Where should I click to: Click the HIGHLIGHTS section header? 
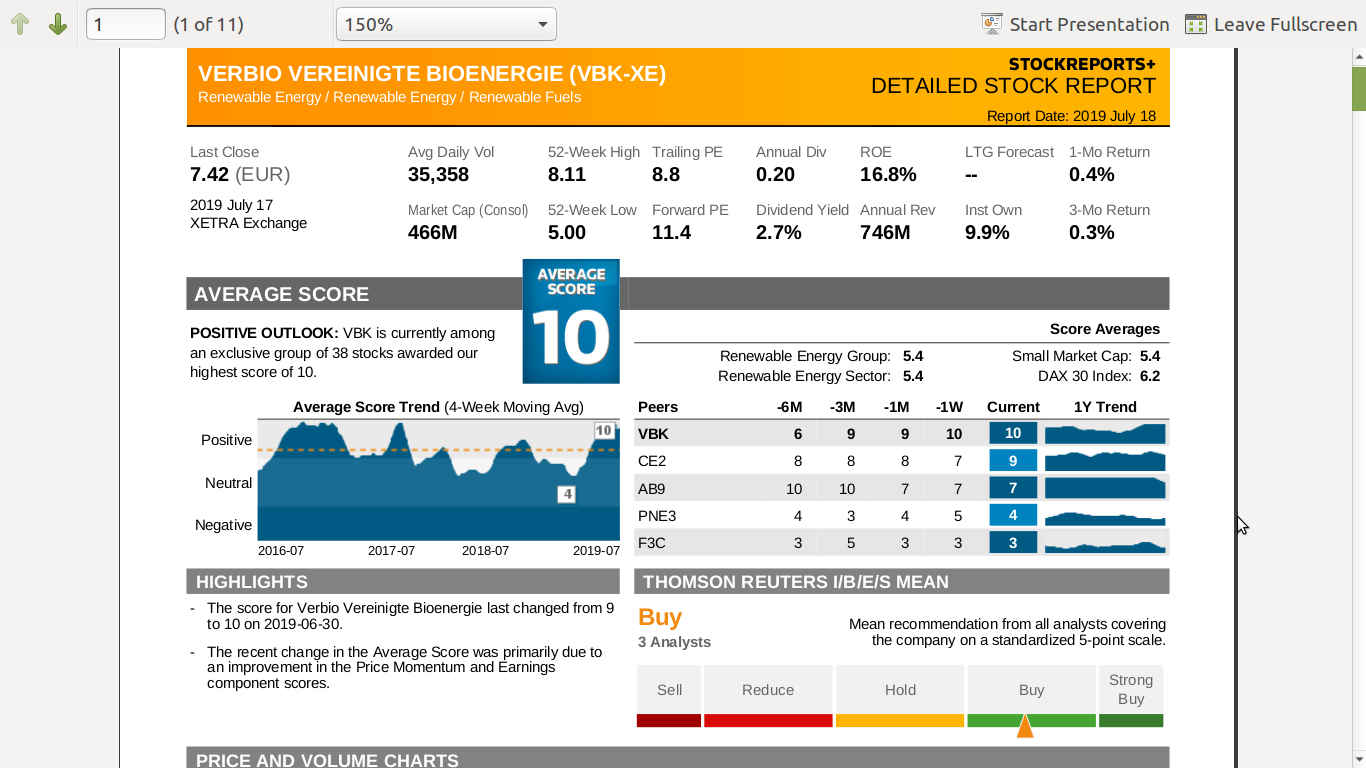point(403,582)
